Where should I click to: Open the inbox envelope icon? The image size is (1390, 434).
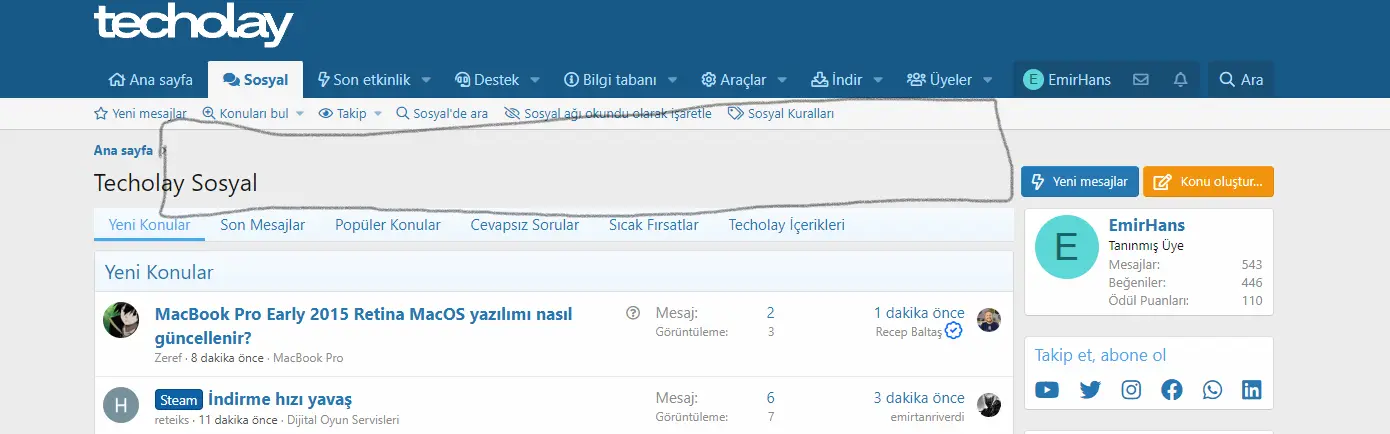click(x=1141, y=80)
